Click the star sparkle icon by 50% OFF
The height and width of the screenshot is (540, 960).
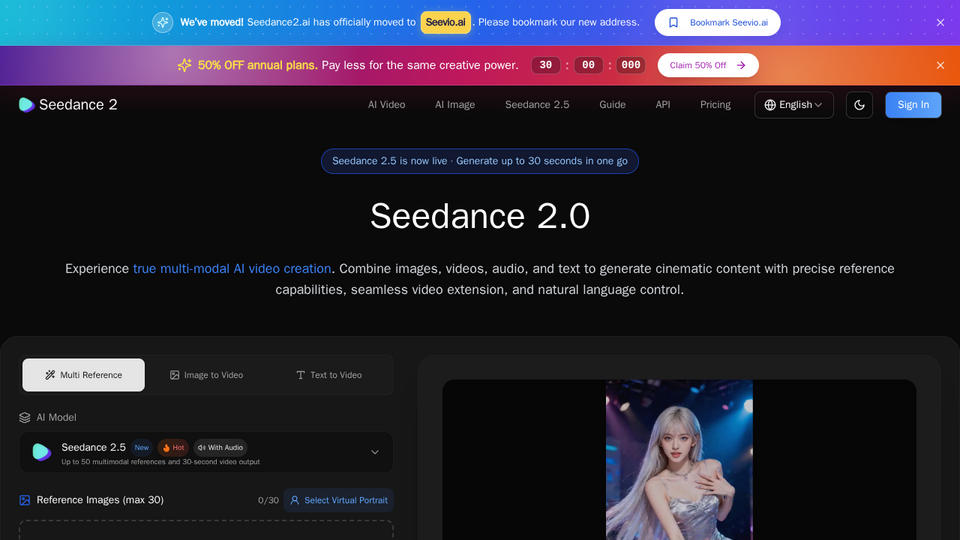pos(184,65)
